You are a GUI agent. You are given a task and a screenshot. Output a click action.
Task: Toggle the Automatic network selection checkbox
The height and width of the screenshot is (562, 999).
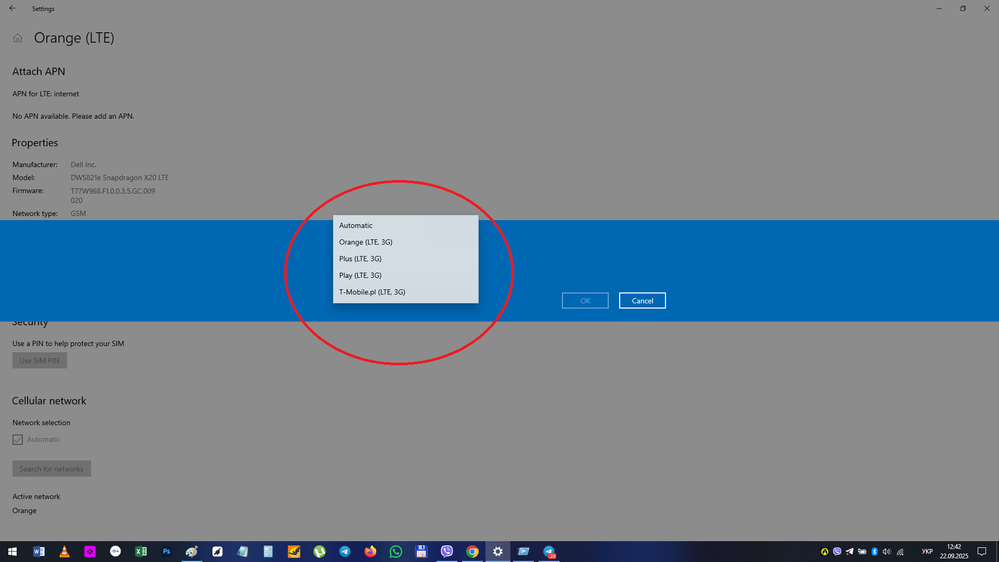[x=18, y=440]
